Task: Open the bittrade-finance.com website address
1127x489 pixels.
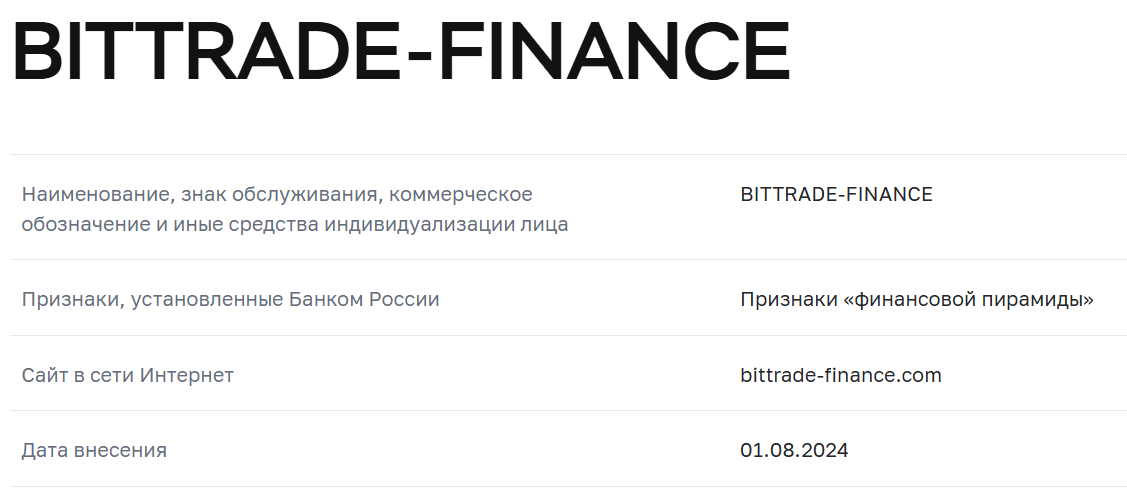Action: (x=841, y=375)
